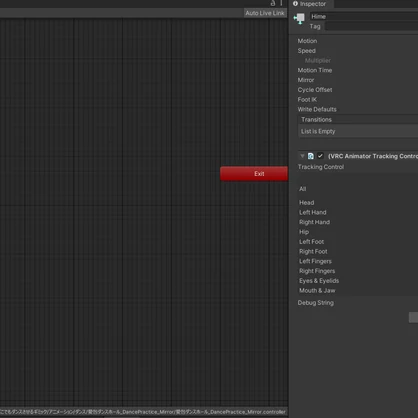Toggle the Auto Live Link button
Image resolution: width=418 pixels, height=418 pixels.
[265, 13]
